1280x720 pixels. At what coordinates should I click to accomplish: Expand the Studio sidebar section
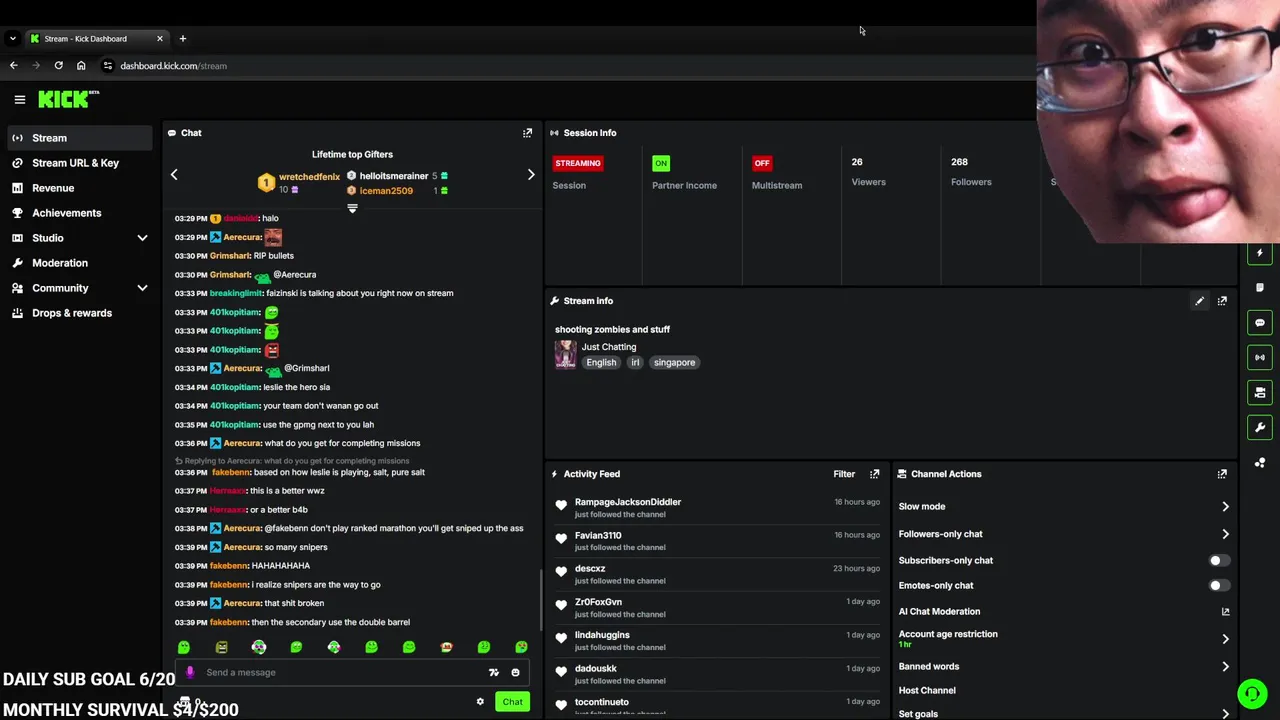pyautogui.click(x=142, y=238)
